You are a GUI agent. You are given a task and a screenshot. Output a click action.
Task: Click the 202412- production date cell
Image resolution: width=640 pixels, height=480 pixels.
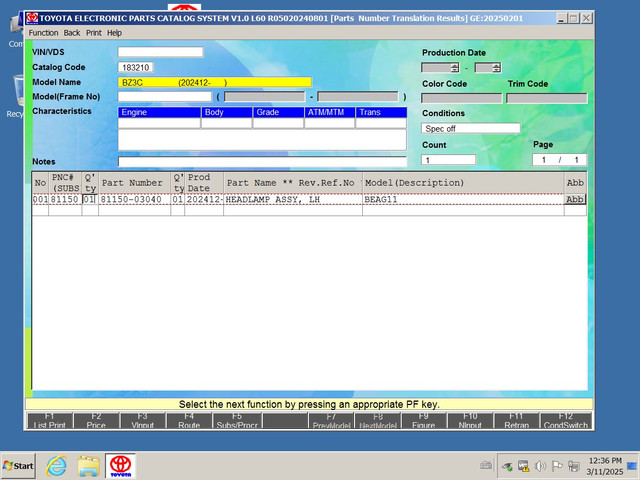(204, 200)
